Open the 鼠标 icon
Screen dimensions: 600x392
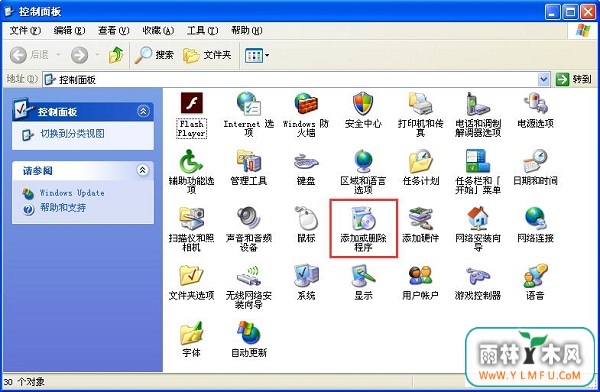click(306, 218)
